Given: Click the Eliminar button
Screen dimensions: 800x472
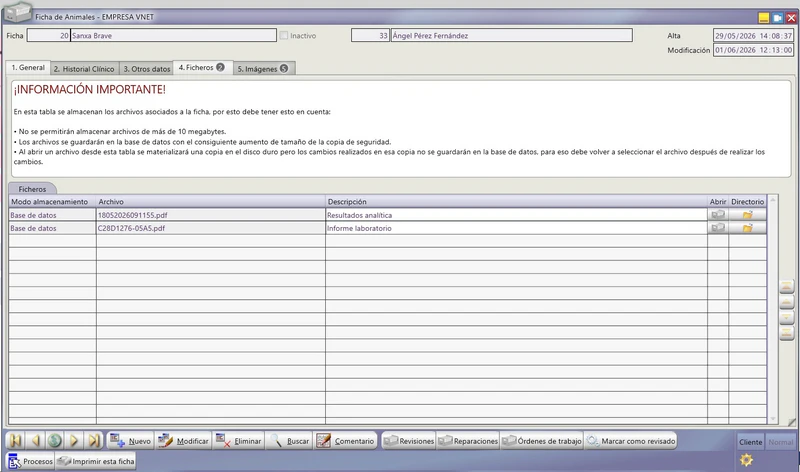Looking at the screenshot, I should tap(238, 441).
